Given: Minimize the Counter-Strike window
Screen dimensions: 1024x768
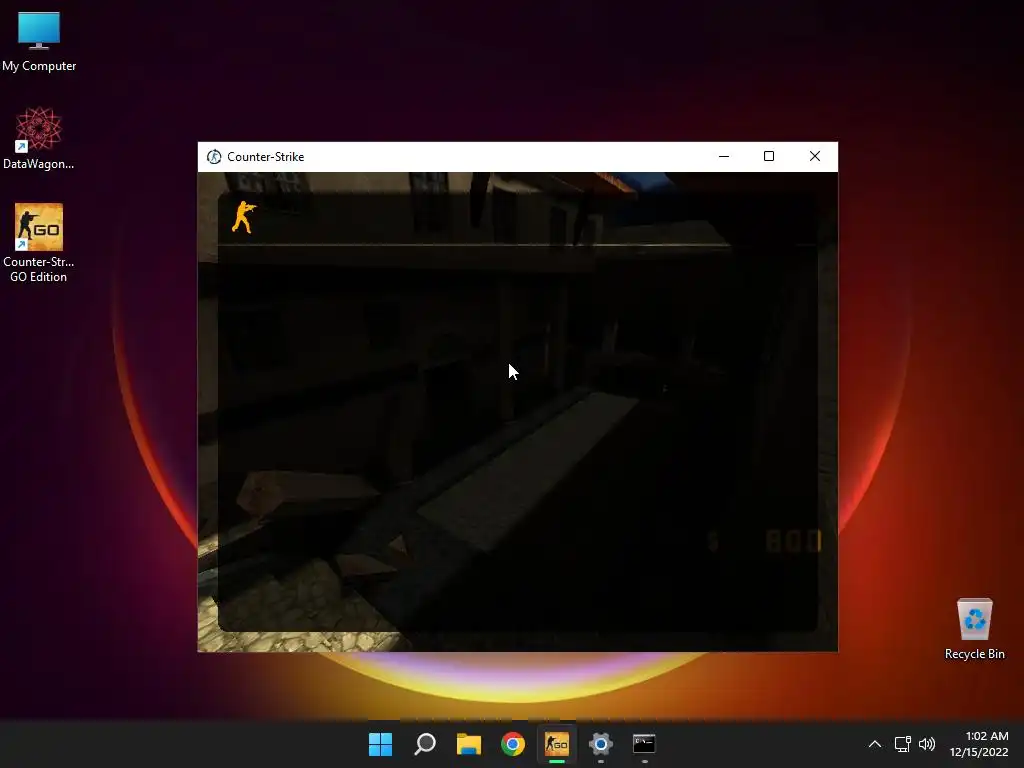Looking at the screenshot, I should click(x=724, y=157).
